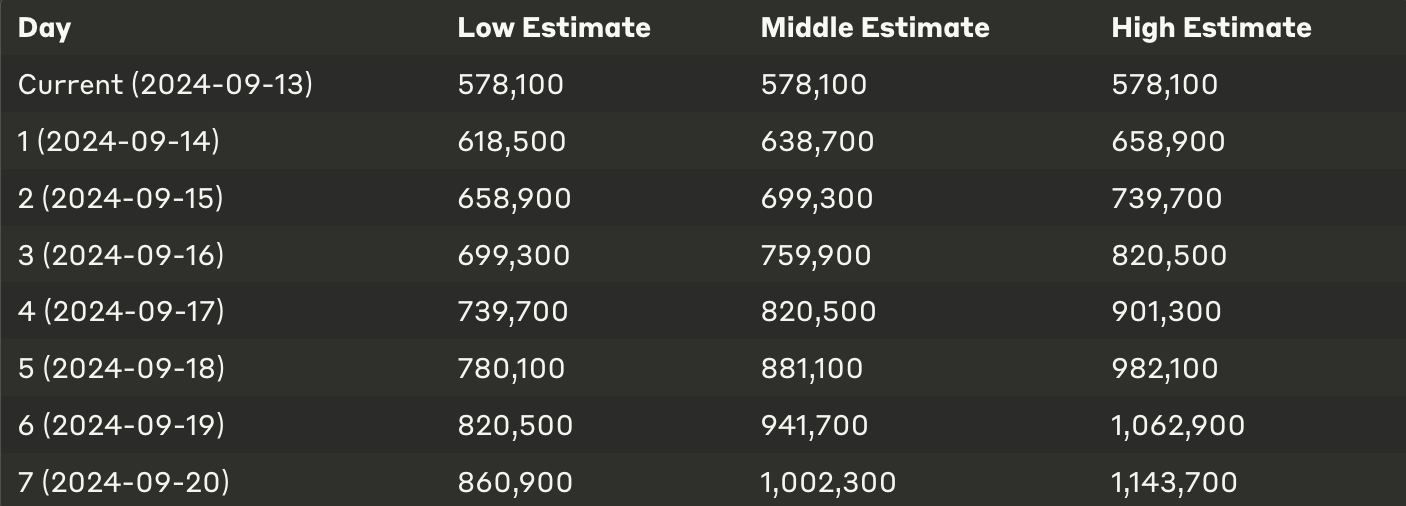Click the 2 (2024-09-15) row label
Viewport: 1406px width, 506px height.
[120, 198]
